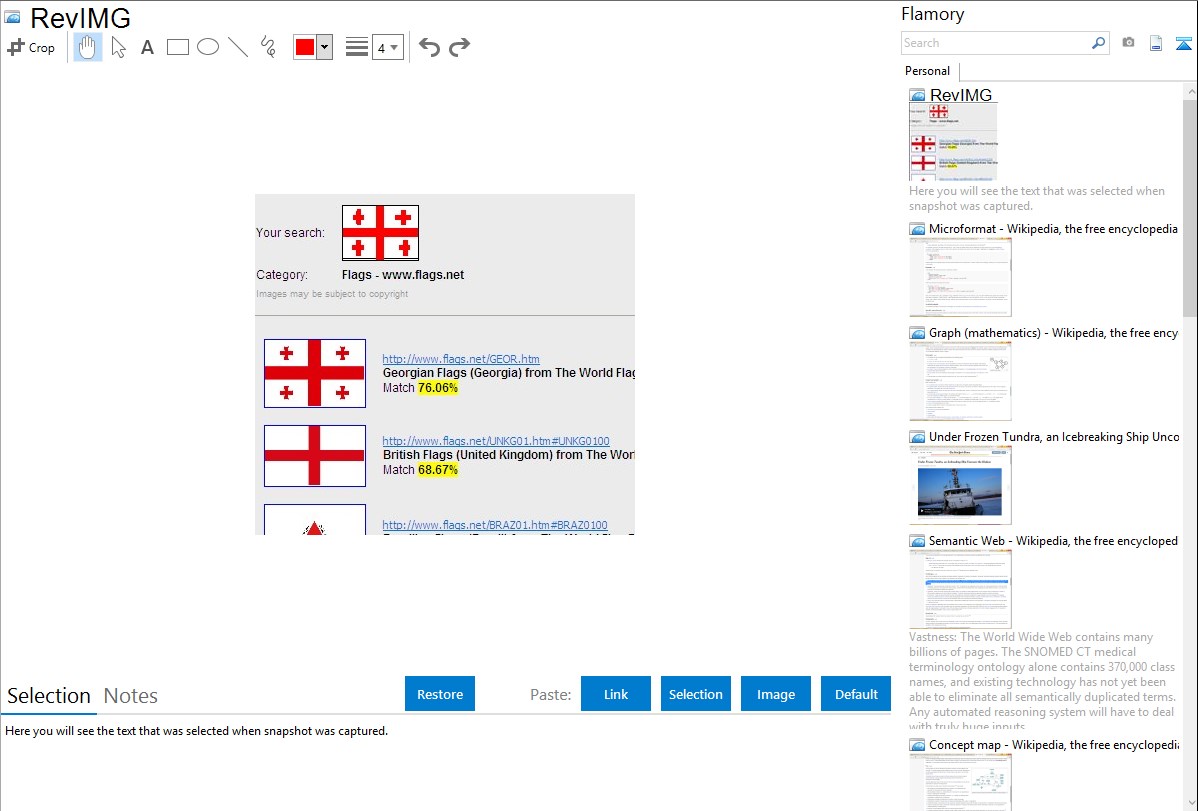The image size is (1198, 811).
Task: Click the Semantic Web - Wikipedia snapshot title
Action: click(x=1054, y=540)
